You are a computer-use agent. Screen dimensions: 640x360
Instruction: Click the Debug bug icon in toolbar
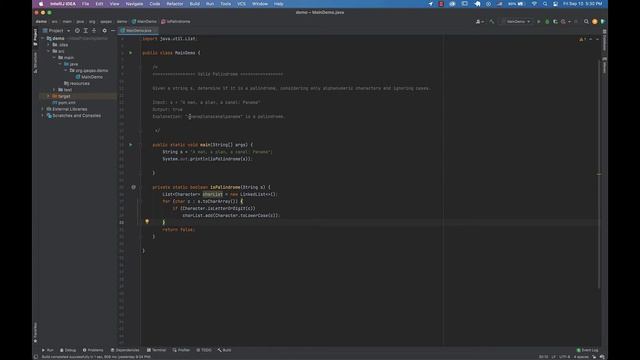pos(547,22)
